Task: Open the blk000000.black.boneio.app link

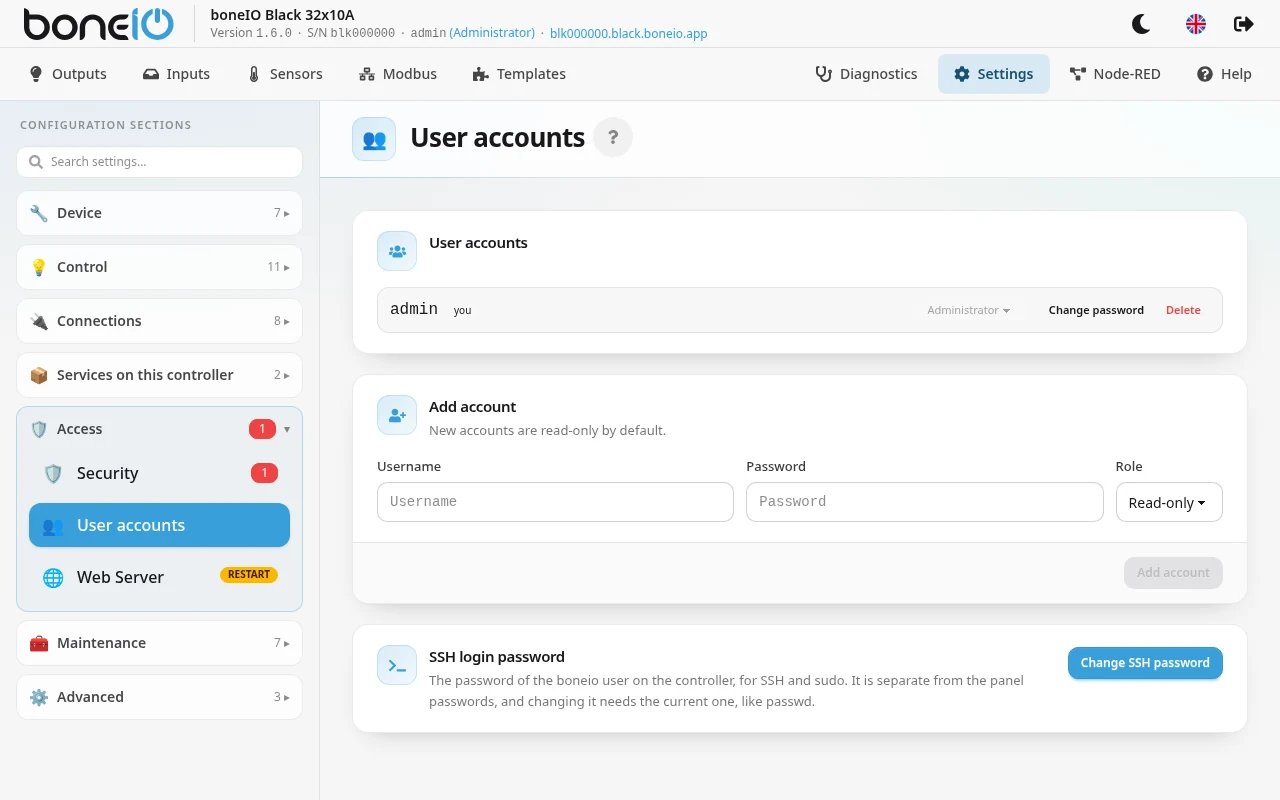Action: [629, 33]
